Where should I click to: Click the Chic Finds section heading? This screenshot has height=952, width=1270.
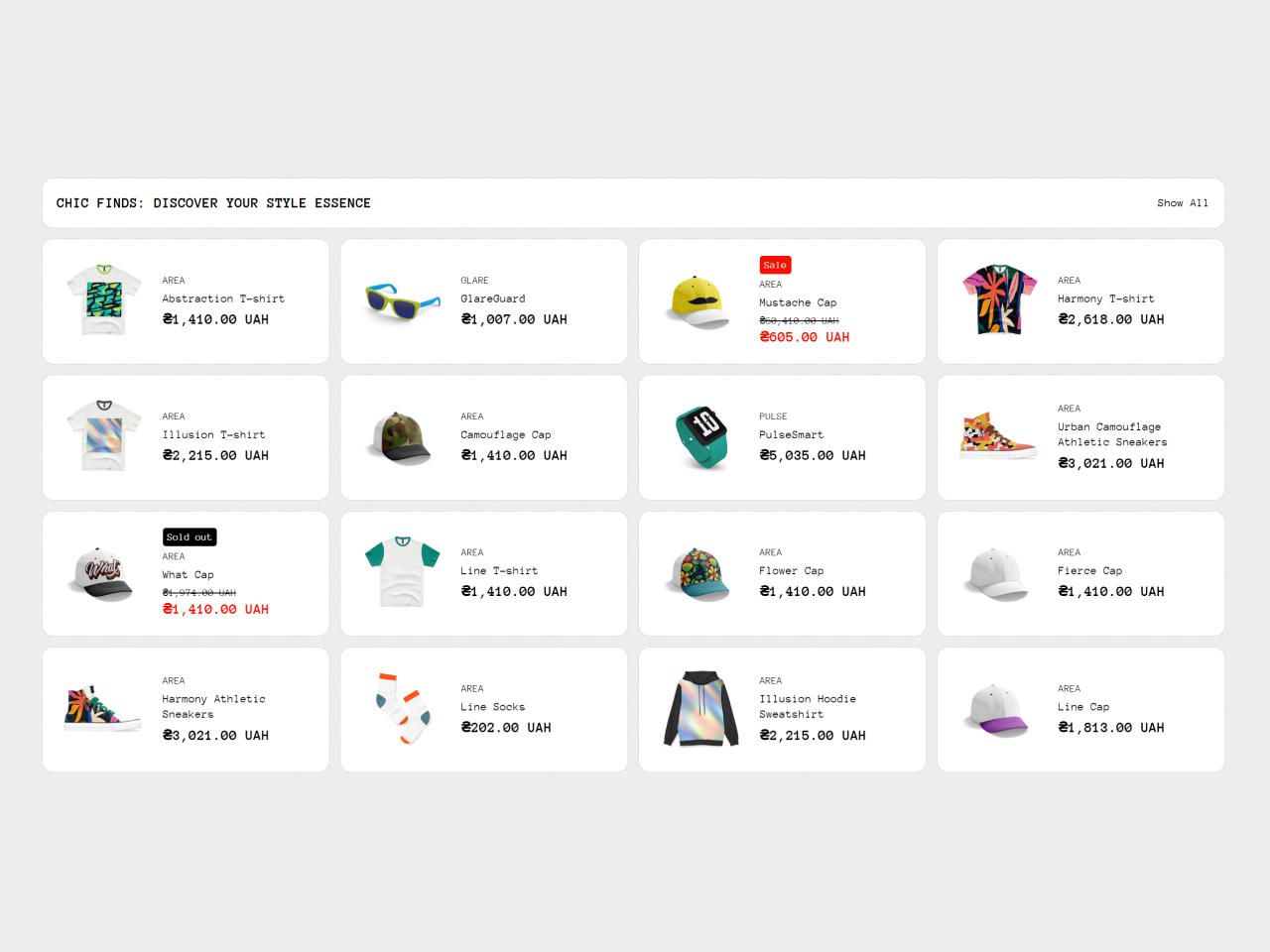[213, 203]
